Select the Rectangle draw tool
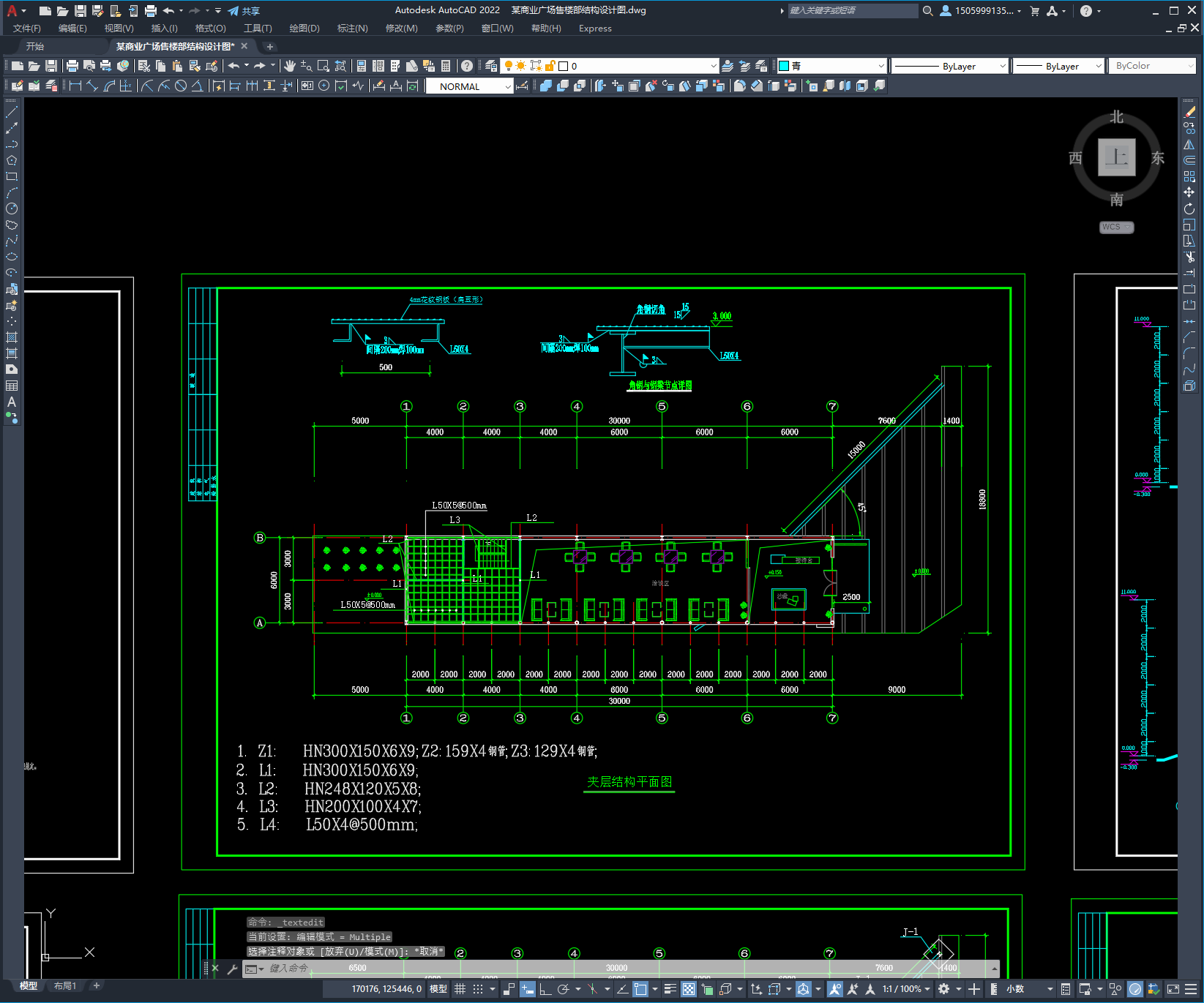Image resolution: width=1204 pixels, height=1003 pixels. coord(12,176)
